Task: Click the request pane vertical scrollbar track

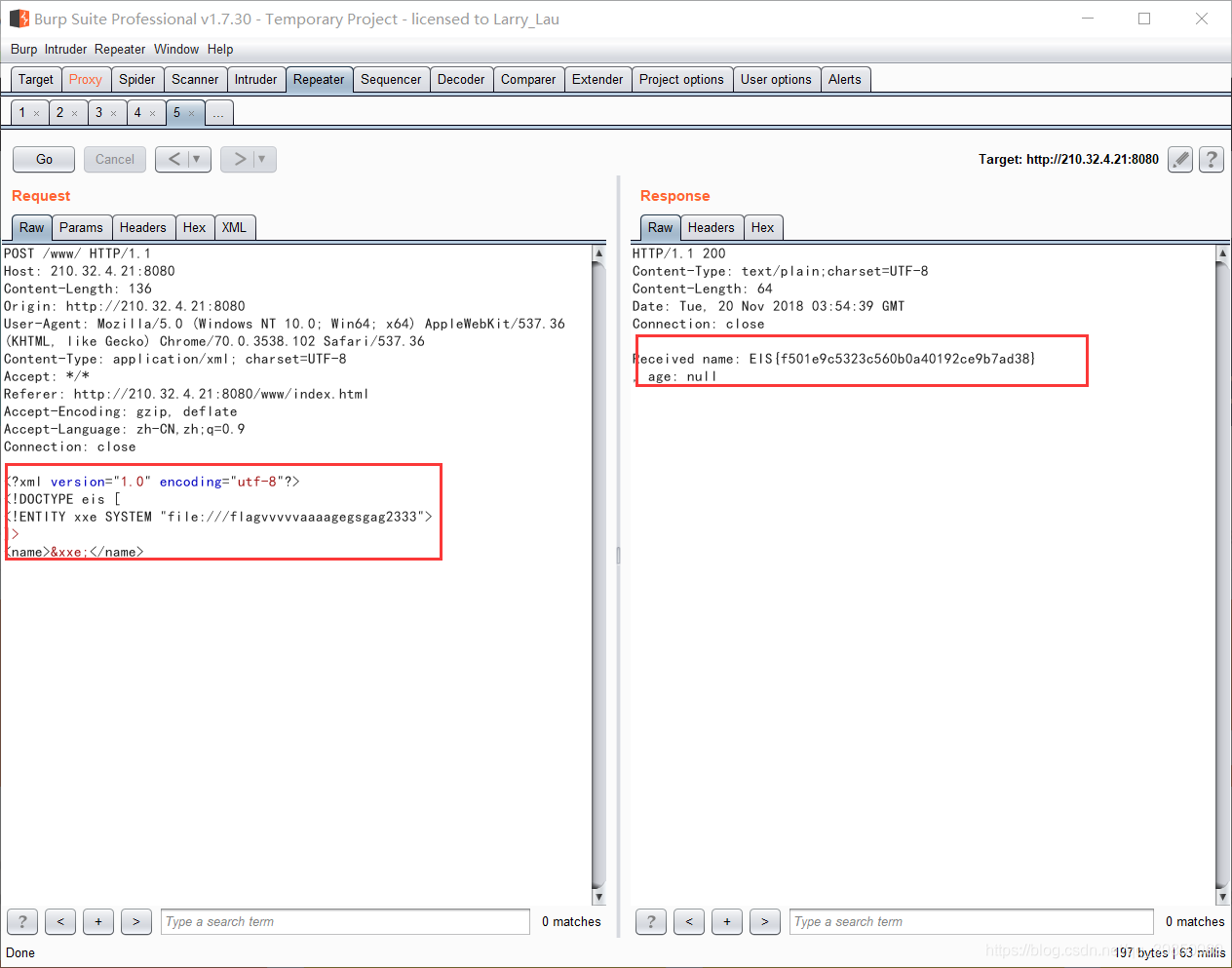Action: [x=598, y=575]
